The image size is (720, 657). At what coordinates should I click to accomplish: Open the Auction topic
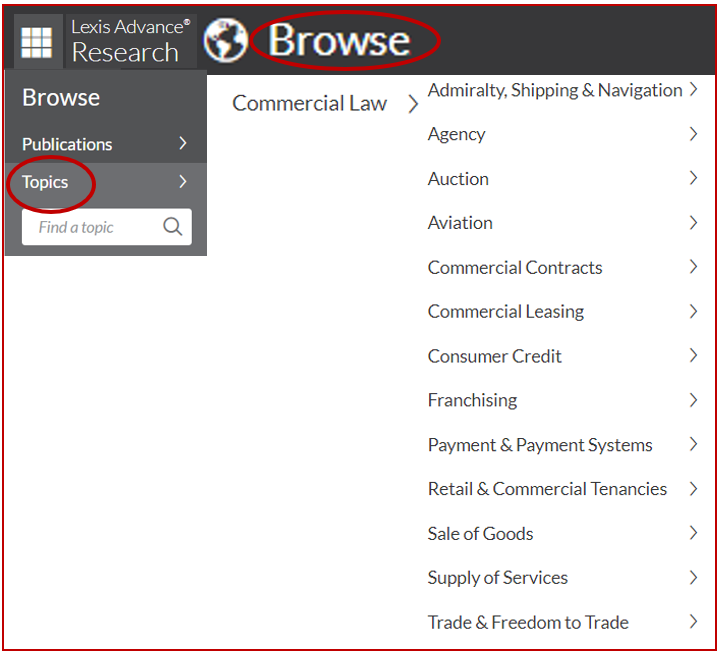click(x=458, y=179)
